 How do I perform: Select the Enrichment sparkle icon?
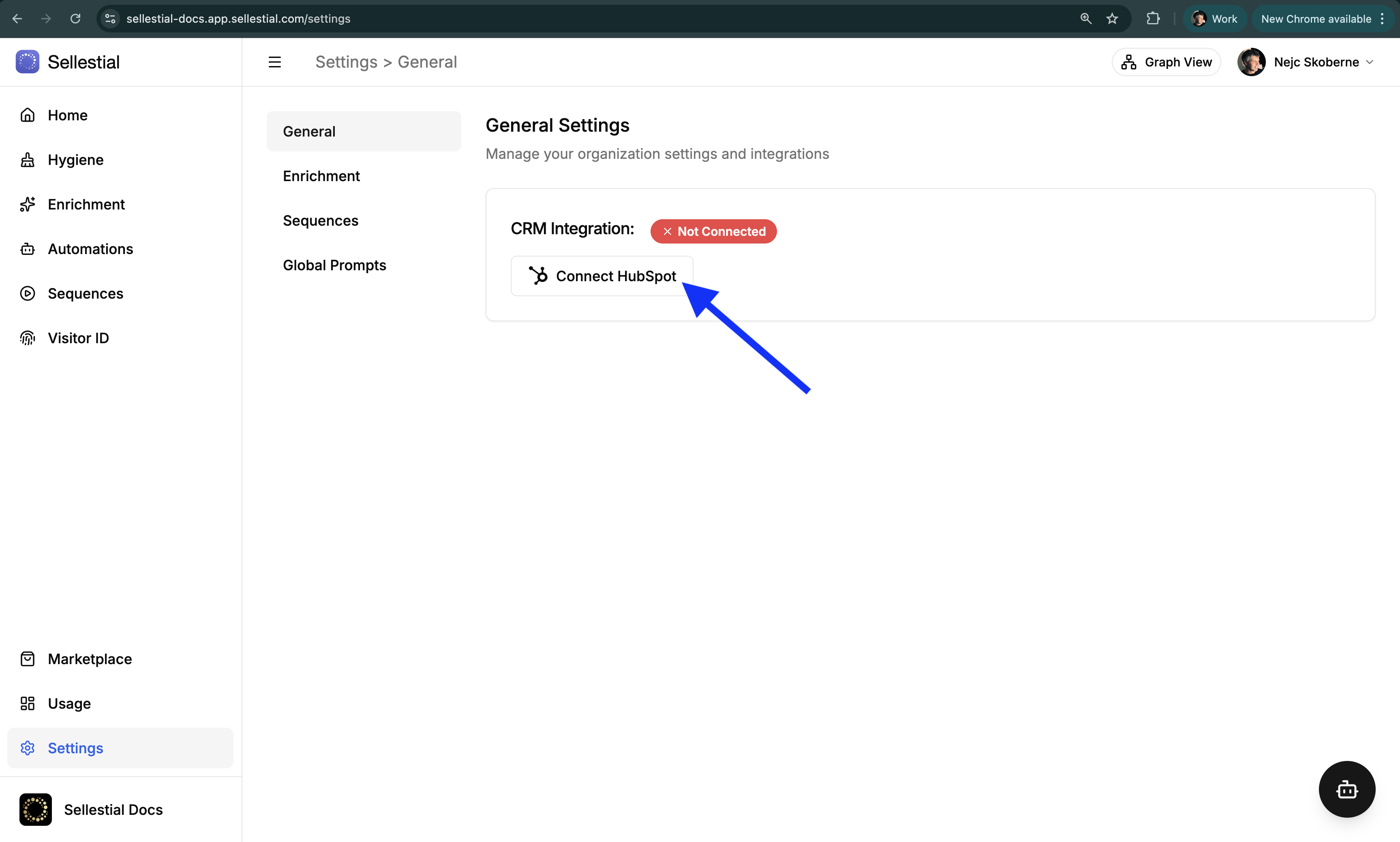[27, 204]
